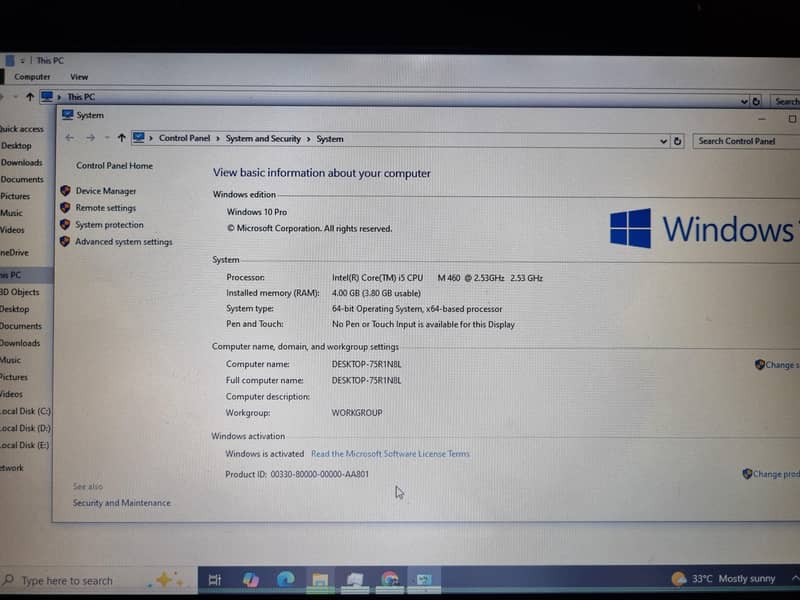Click Change settings link beside computer name

pos(777,365)
